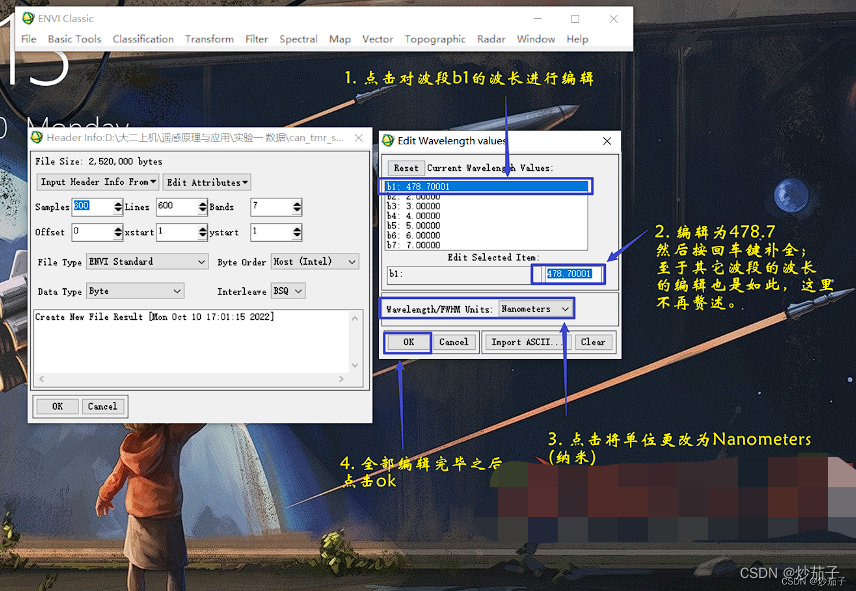Open the File menu in ENVI Classic
Image resolution: width=856 pixels, height=591 pixels.
point(28,39)
